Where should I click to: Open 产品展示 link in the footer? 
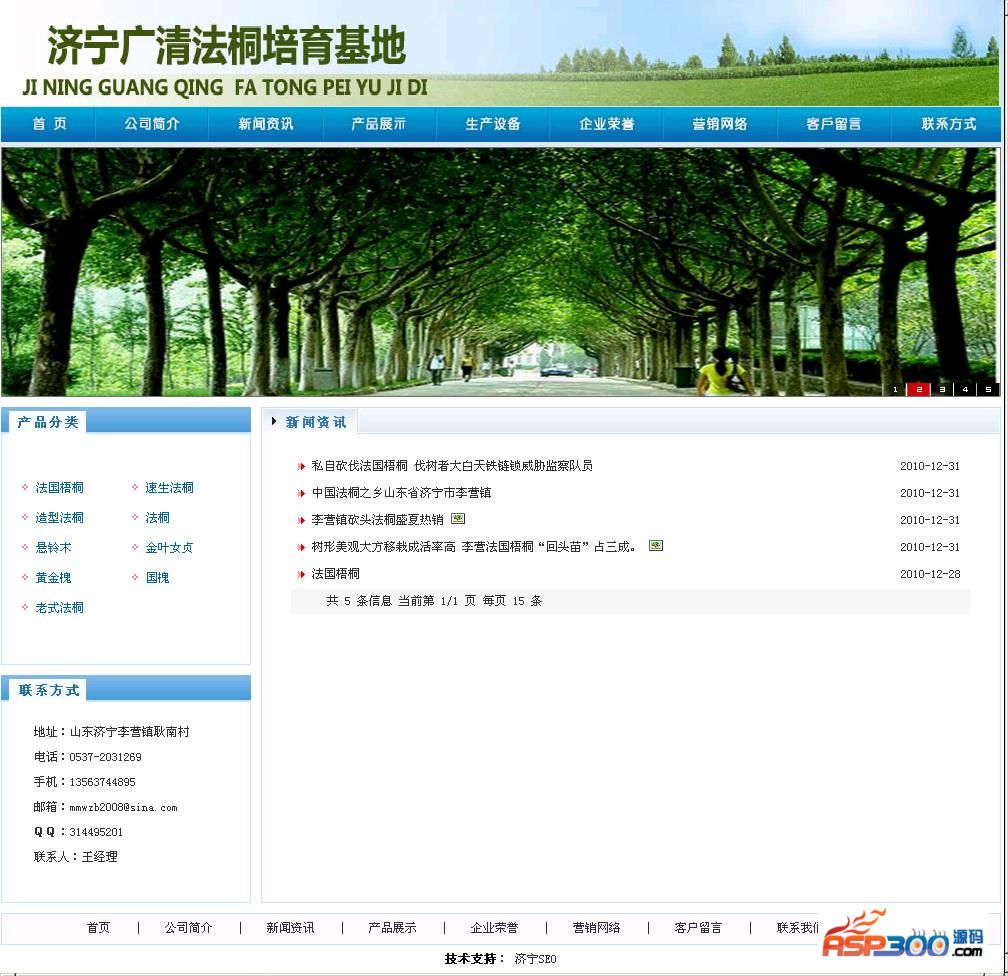pos(392,927)
